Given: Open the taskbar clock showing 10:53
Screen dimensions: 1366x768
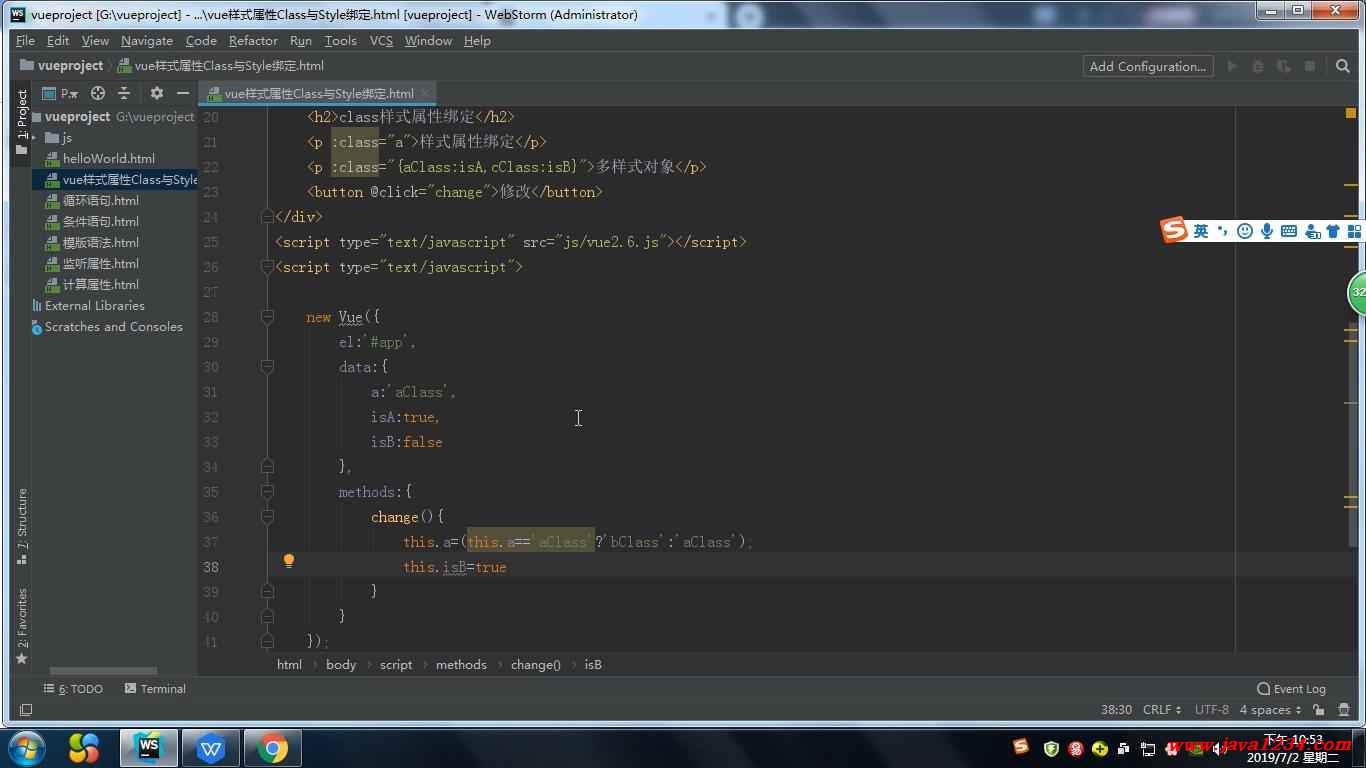Looking at the screenshot, I should coord(1293,749).
